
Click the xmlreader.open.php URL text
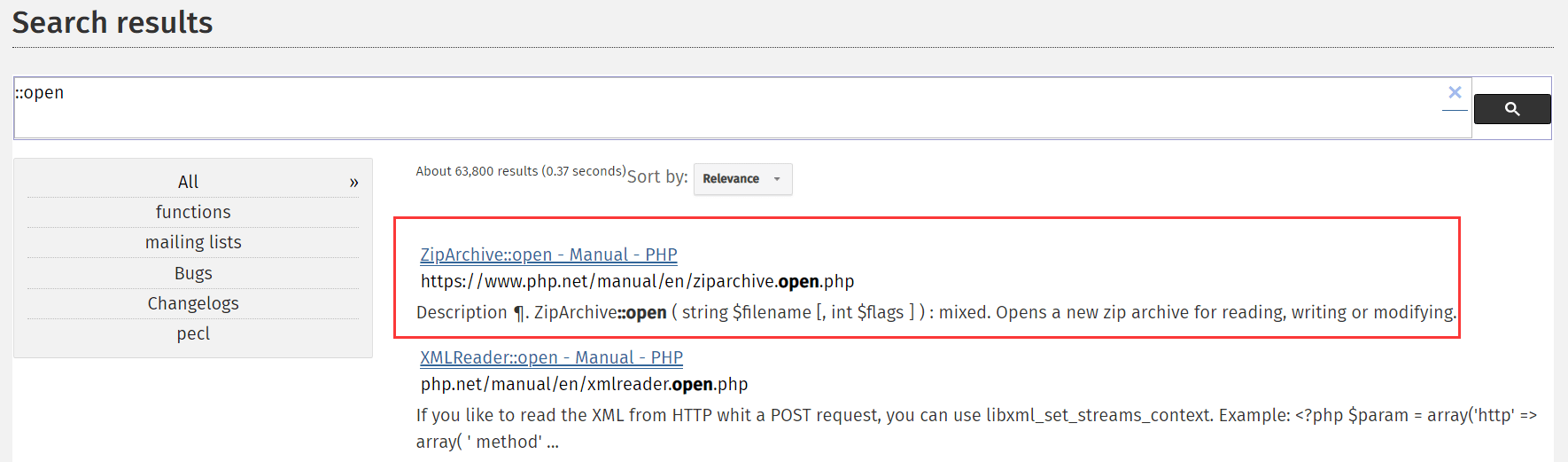(584, 385)
